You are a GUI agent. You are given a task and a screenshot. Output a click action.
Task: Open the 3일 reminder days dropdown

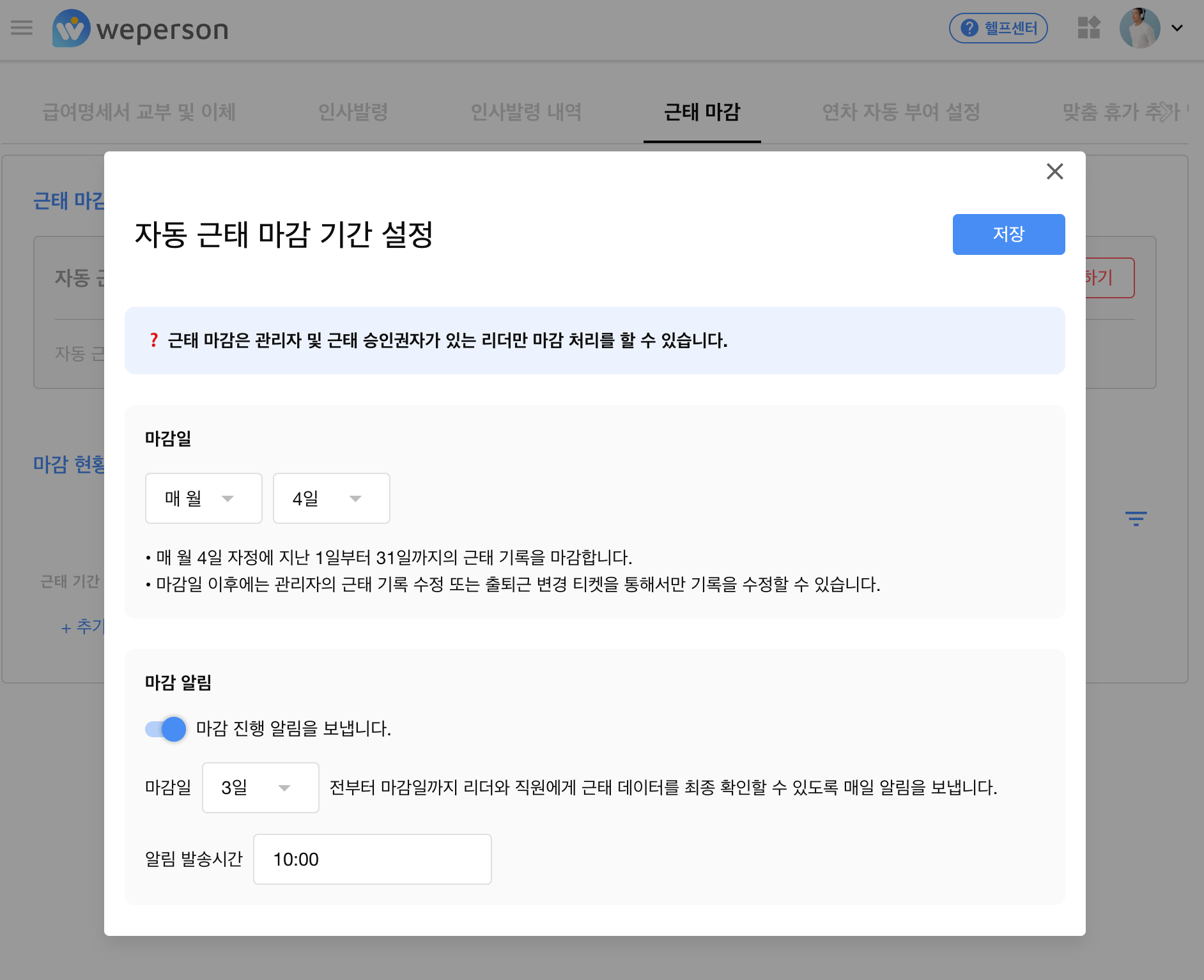click(261, 788)
